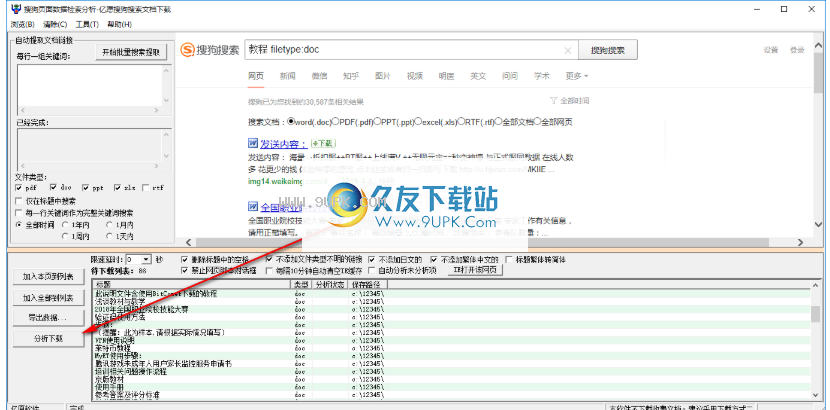Open the 清除(C) menu

(x=55, y=24)
